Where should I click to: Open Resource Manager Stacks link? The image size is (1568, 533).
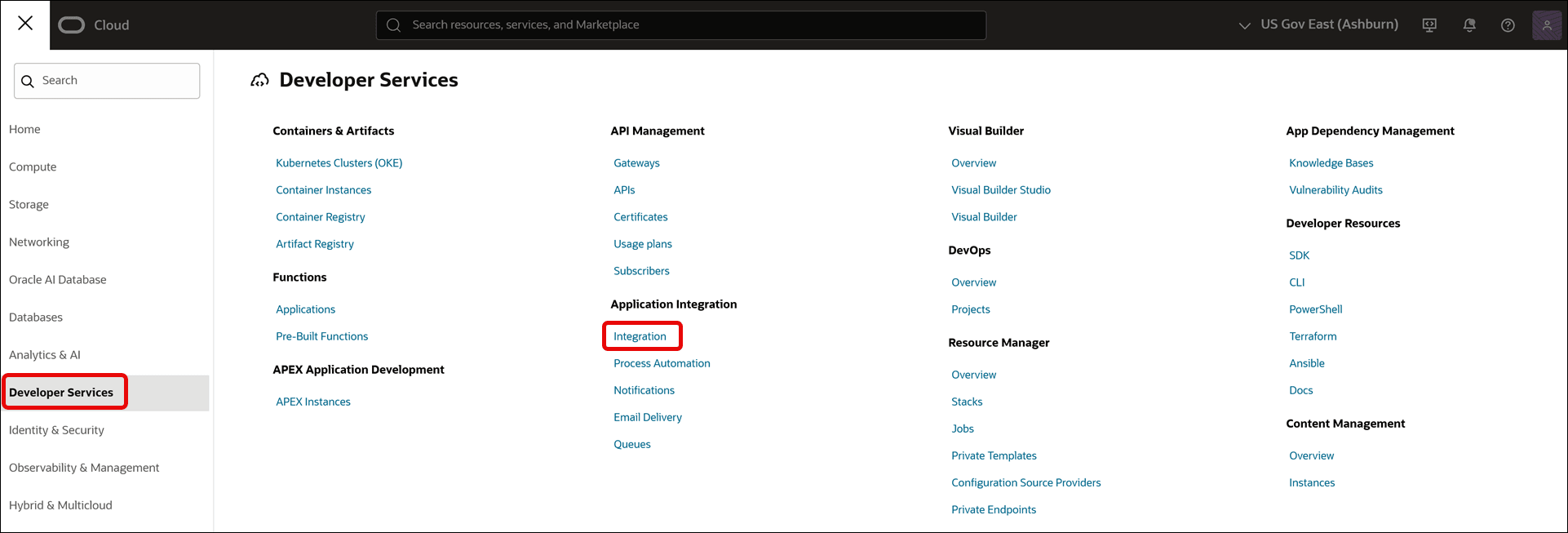click(x=967, y=402)
